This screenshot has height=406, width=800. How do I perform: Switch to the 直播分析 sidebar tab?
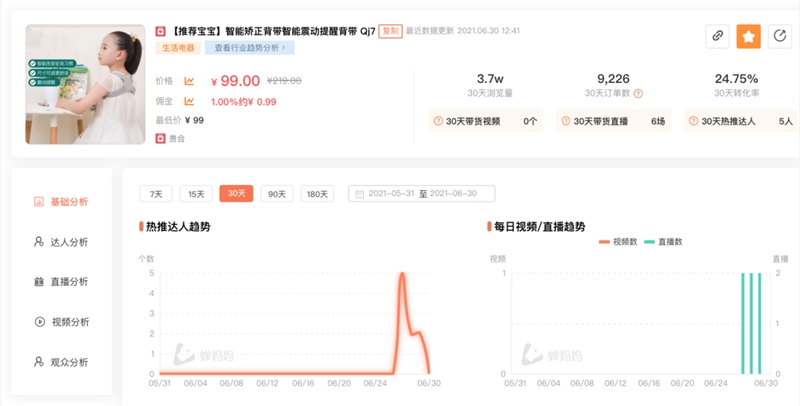[62, 282]
